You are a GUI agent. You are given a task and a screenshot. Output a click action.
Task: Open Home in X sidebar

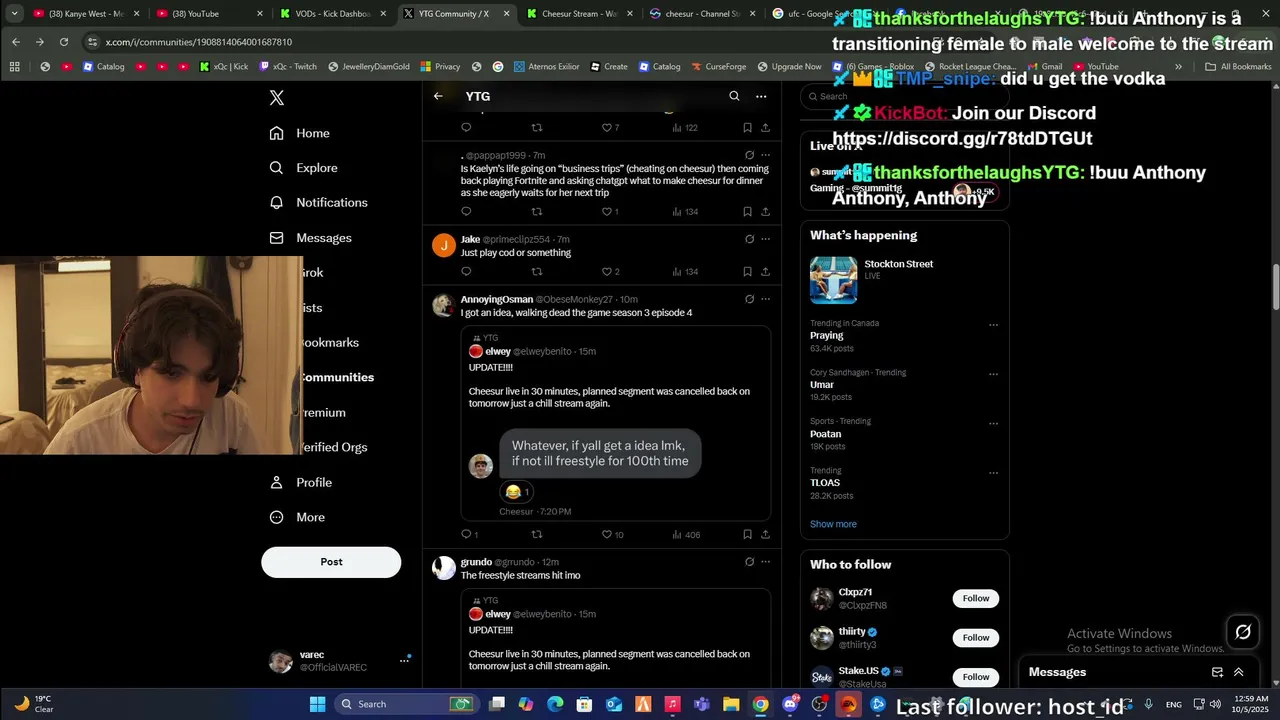[300, 133]
